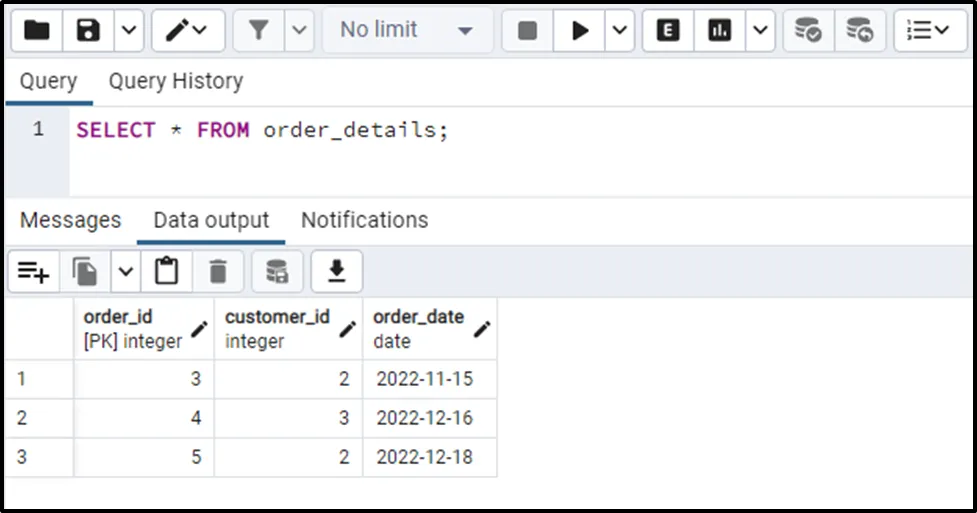This screenshot has height=513, width=977.
Task: Open the No limit rows dropdown
Action: [x=406, y=31]
